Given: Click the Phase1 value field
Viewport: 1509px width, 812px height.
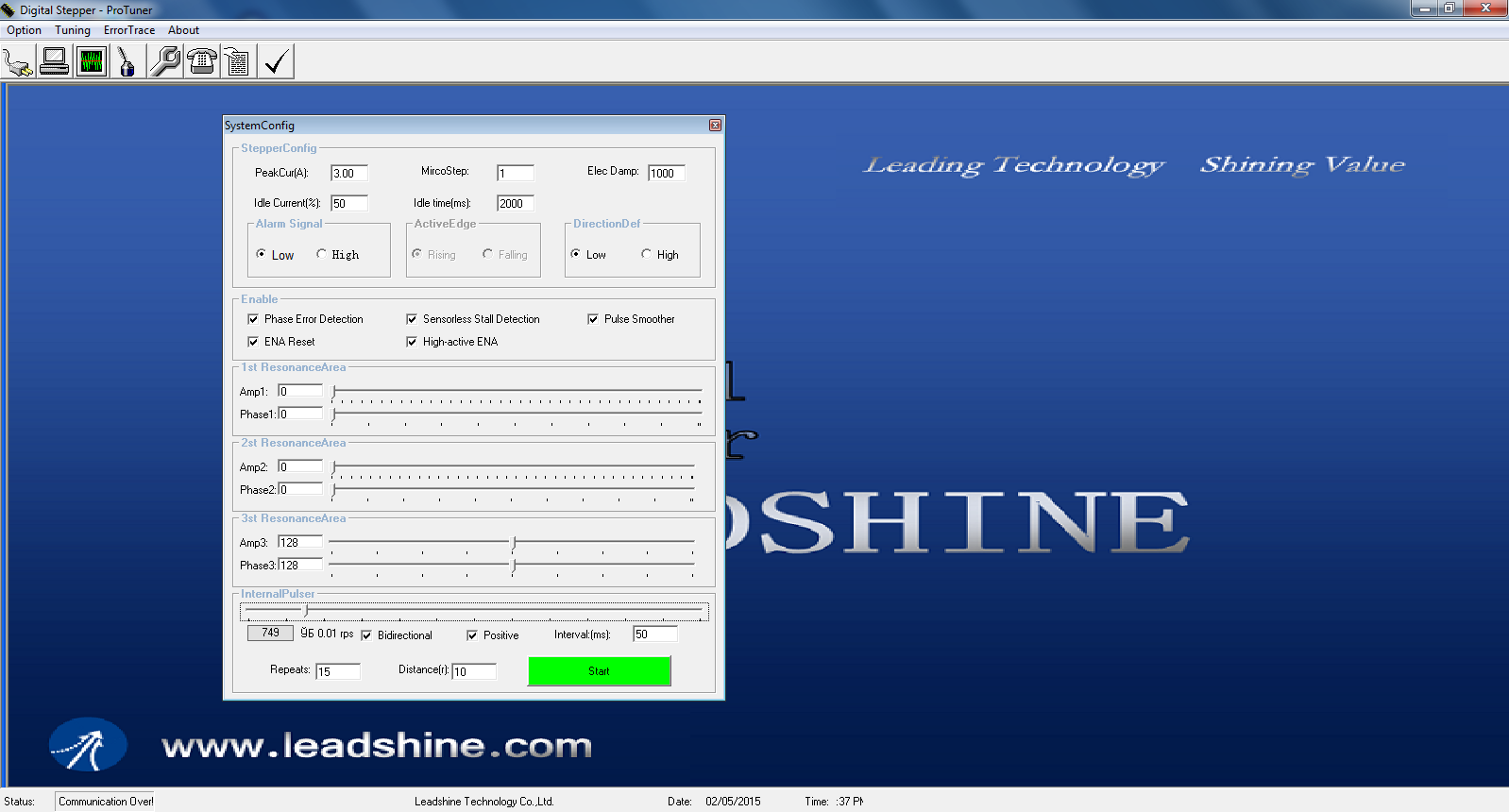Looking at the screenshot, I should (300, 414).
